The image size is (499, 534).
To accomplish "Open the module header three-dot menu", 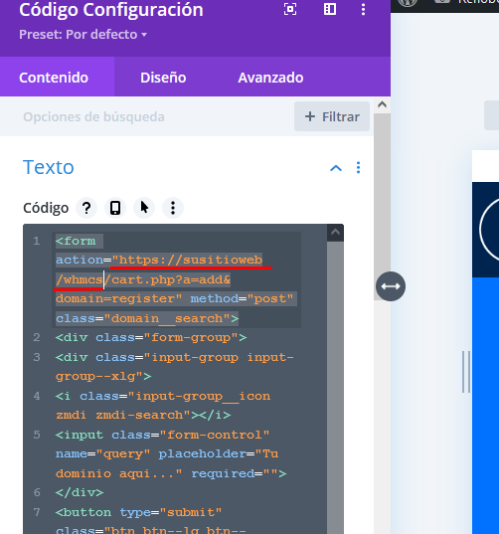I will click(363, 9).
